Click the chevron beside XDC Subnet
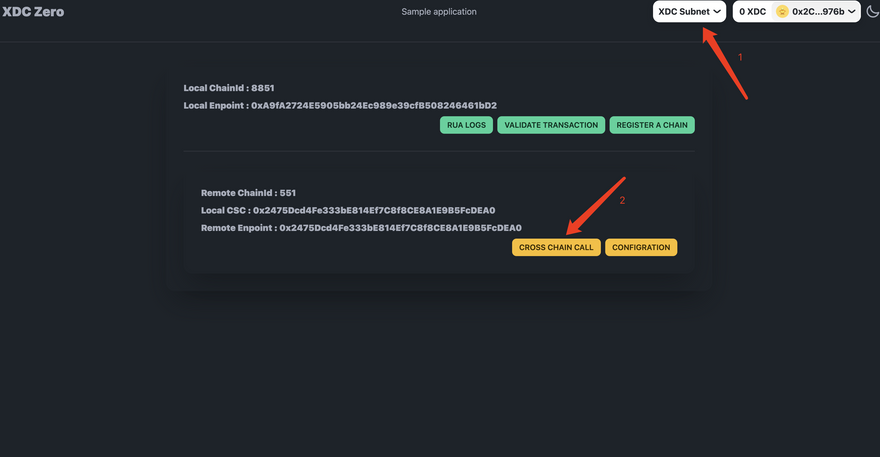Image resolution: width=880 pixels, height=457 pixels. (x=717, y=12)
